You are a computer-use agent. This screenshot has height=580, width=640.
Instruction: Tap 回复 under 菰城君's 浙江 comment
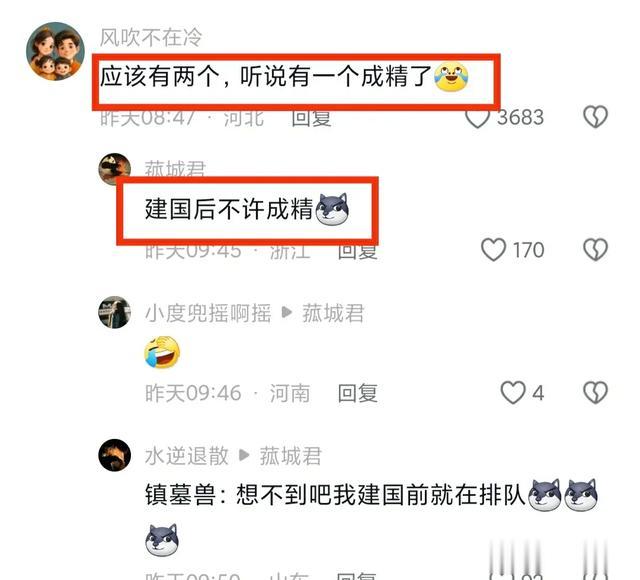click(x=358, y=250)
